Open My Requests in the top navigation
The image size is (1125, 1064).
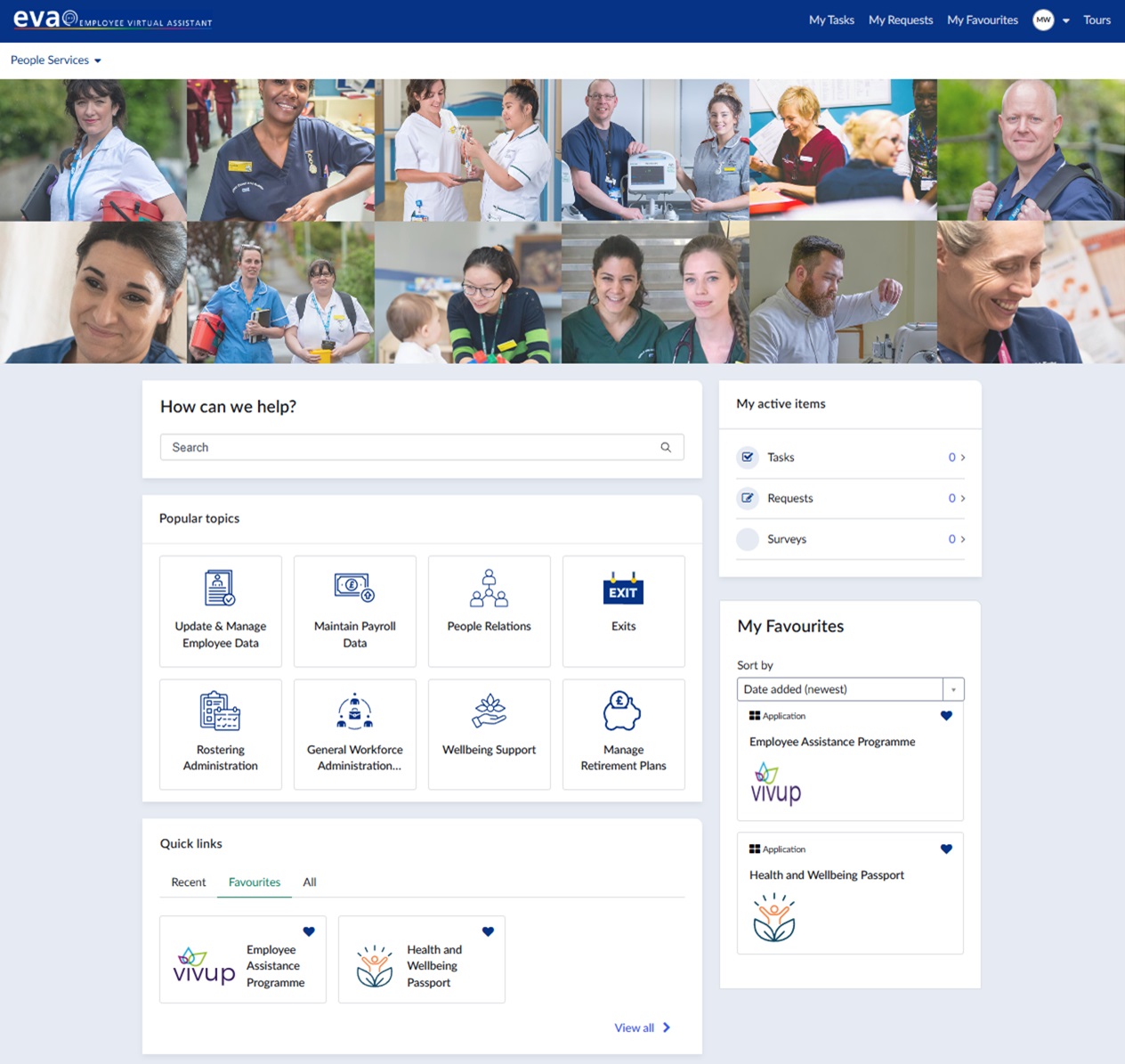click(x=900, y=20)
